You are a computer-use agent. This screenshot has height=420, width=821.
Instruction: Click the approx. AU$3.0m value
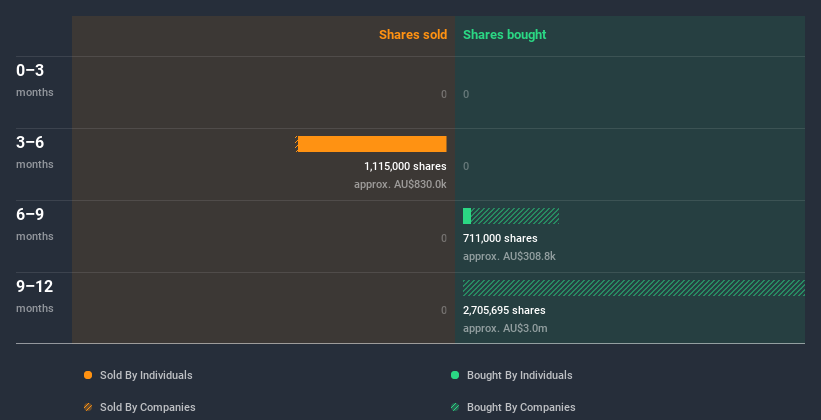[505, 328]
